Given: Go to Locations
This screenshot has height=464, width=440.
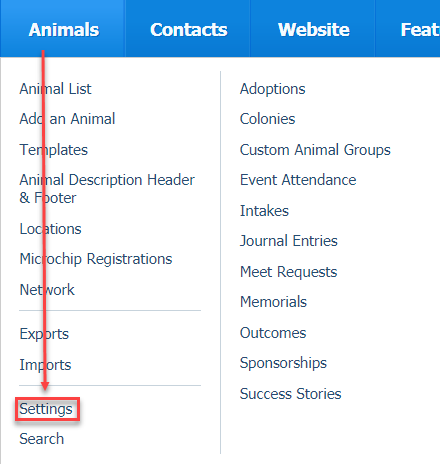Looking at the screenshot, I should pos(50,229).
